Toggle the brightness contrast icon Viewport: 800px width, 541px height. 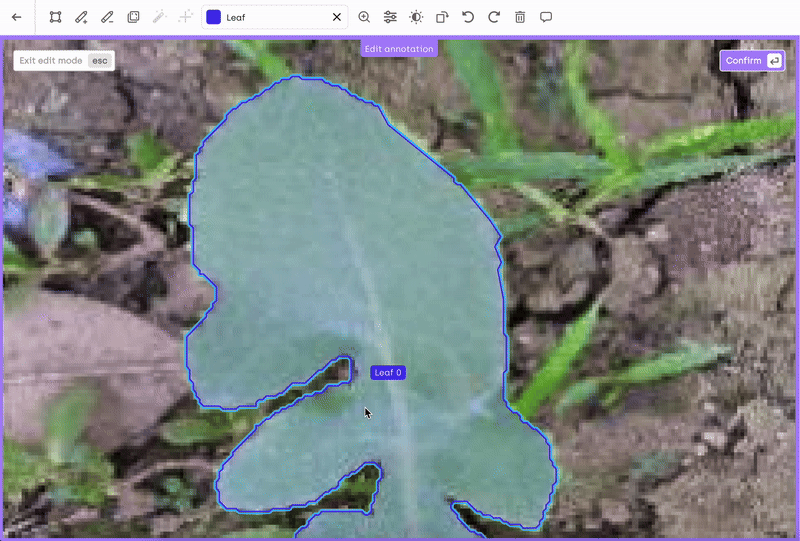coord(416,17)
